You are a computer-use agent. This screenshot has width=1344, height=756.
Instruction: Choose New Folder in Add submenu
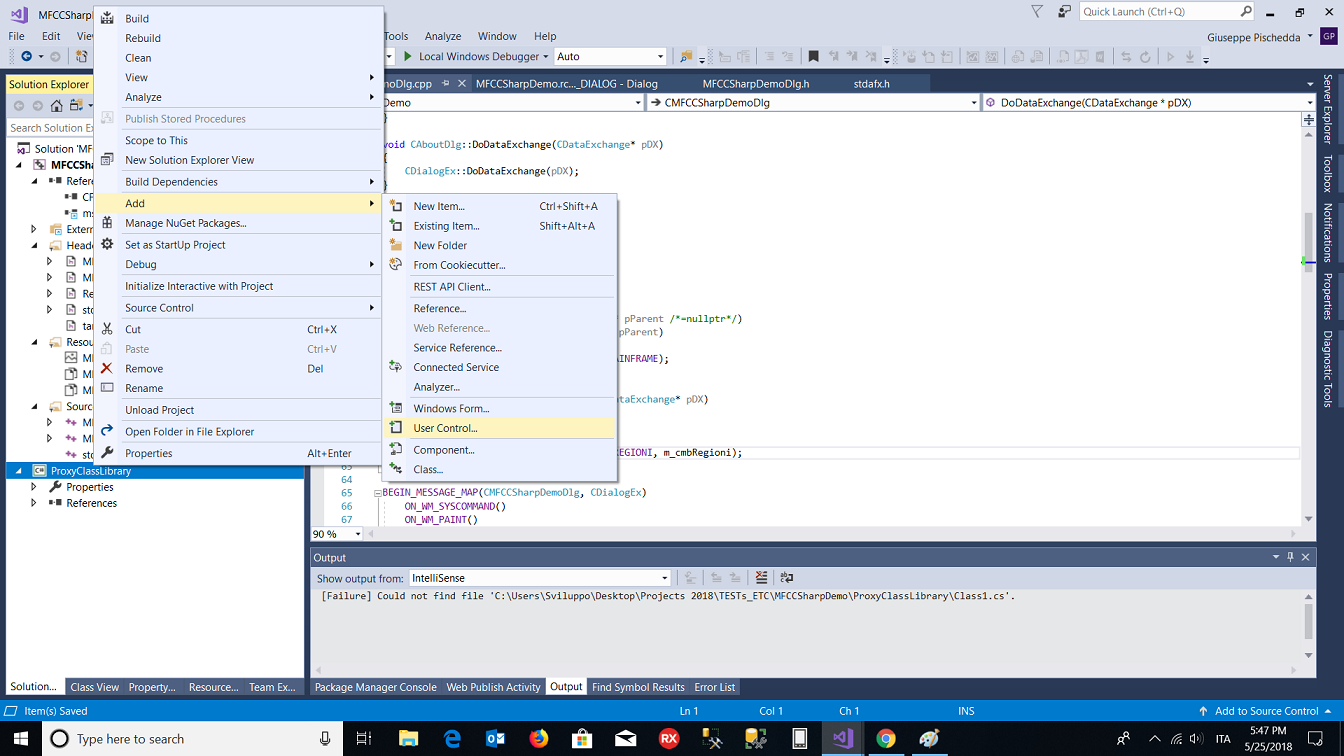point(500,245)
